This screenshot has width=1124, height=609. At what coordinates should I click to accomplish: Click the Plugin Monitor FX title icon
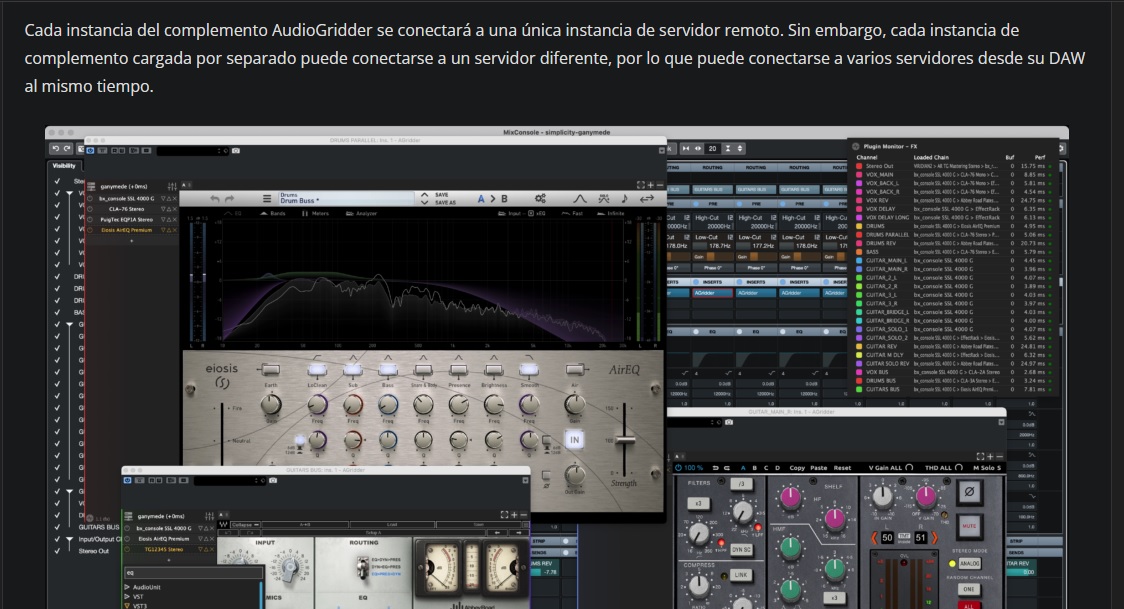point(855,146)
